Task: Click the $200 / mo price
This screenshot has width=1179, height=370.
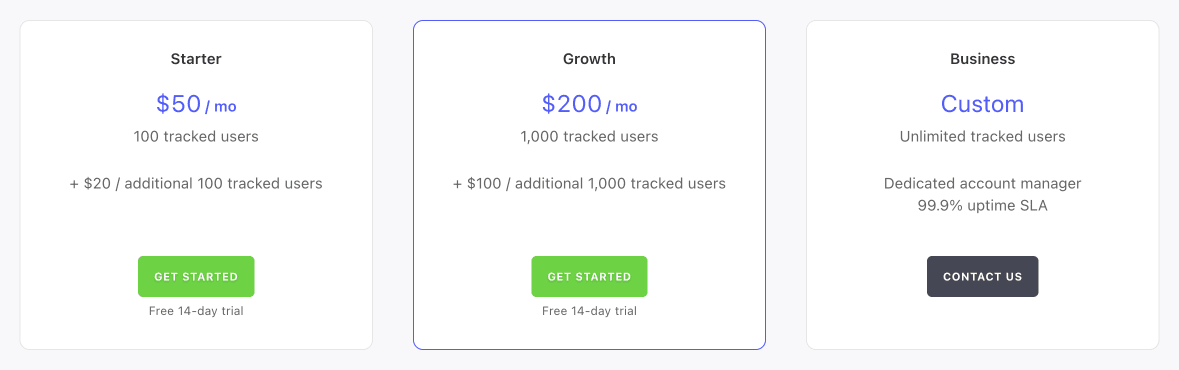Action: pos(590,104)
